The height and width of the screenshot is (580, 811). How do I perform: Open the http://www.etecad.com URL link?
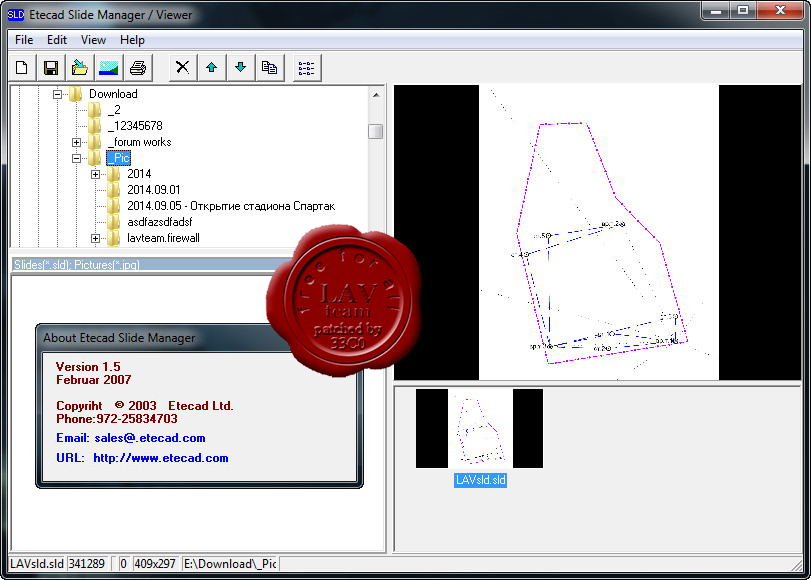161,458
